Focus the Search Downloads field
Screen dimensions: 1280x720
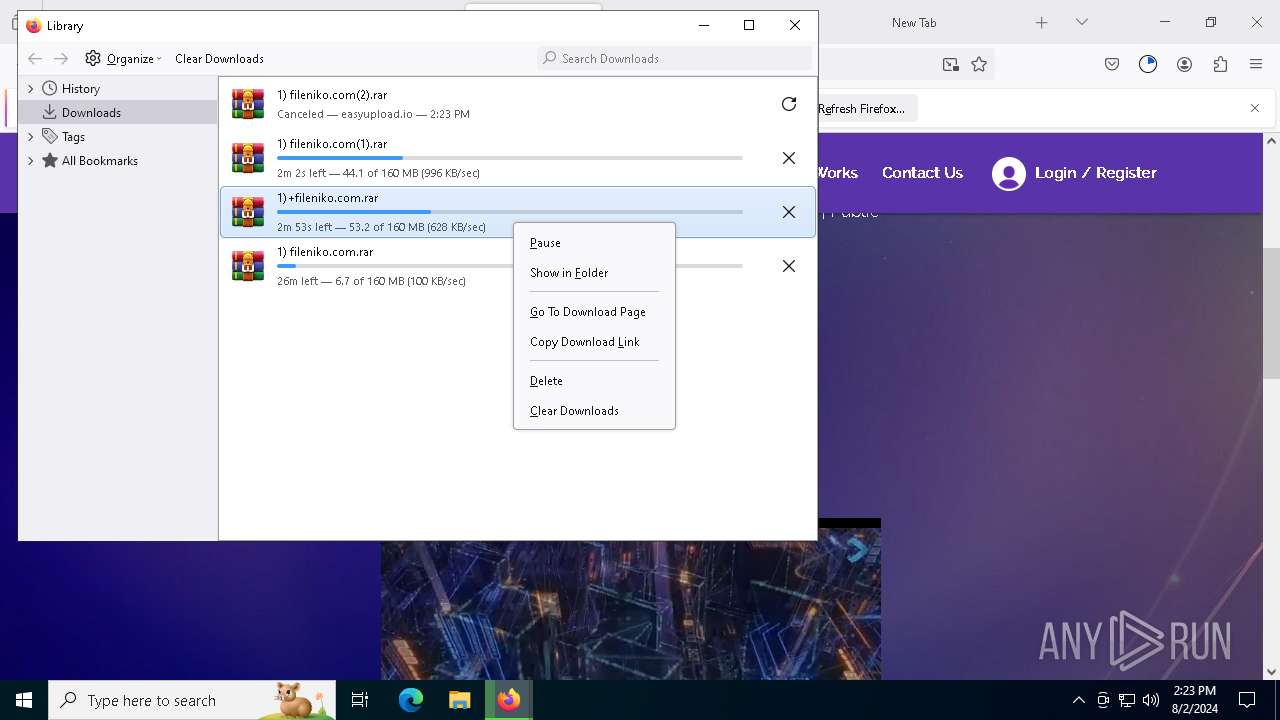tap(674, 59)
